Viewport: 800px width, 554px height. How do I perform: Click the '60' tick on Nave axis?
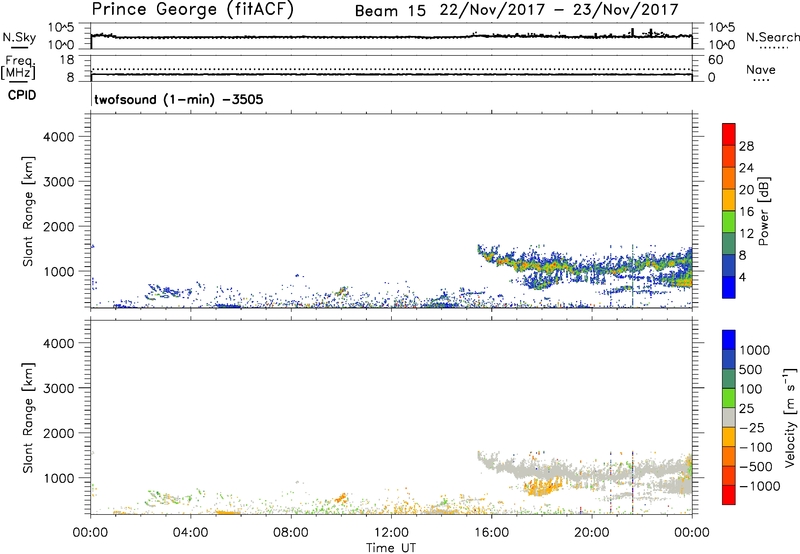[715, 60]
